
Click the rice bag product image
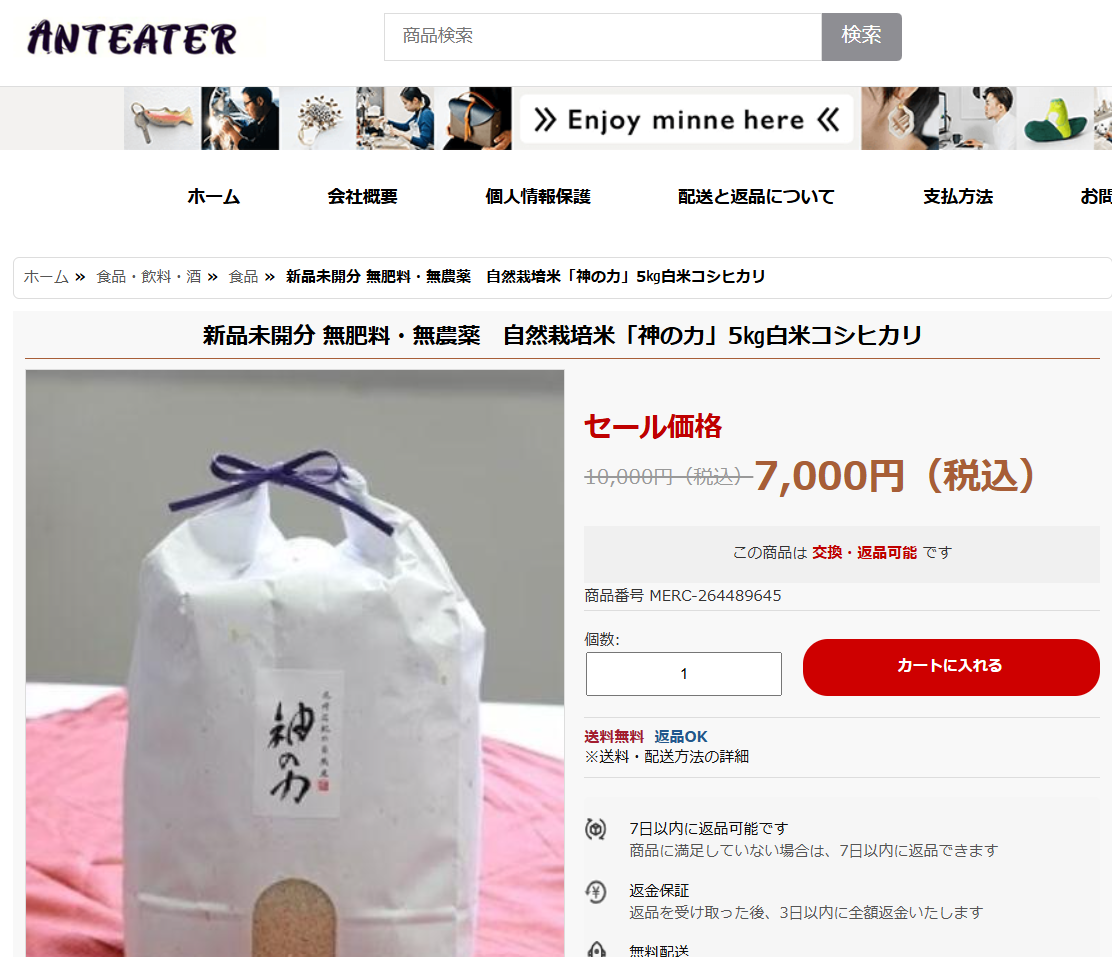click(x=295, y=663)
